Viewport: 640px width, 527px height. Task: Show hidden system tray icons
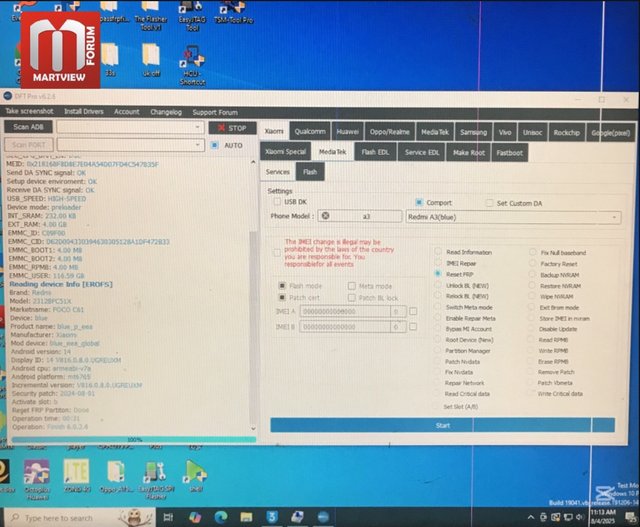pos(531,517)
